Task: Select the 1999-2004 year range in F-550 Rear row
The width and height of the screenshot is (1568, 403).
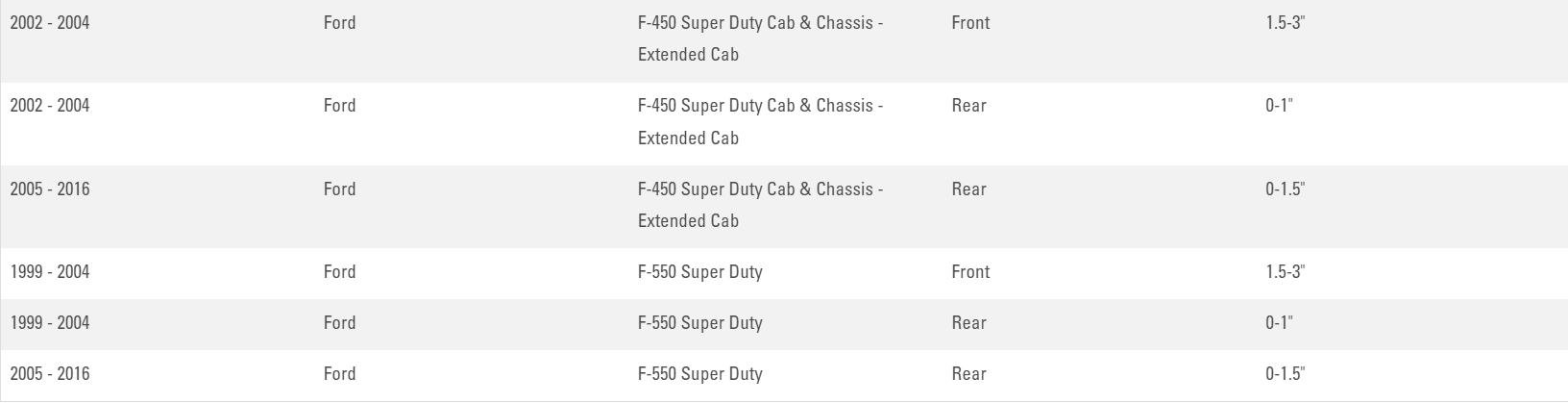Action: [50, 323]
